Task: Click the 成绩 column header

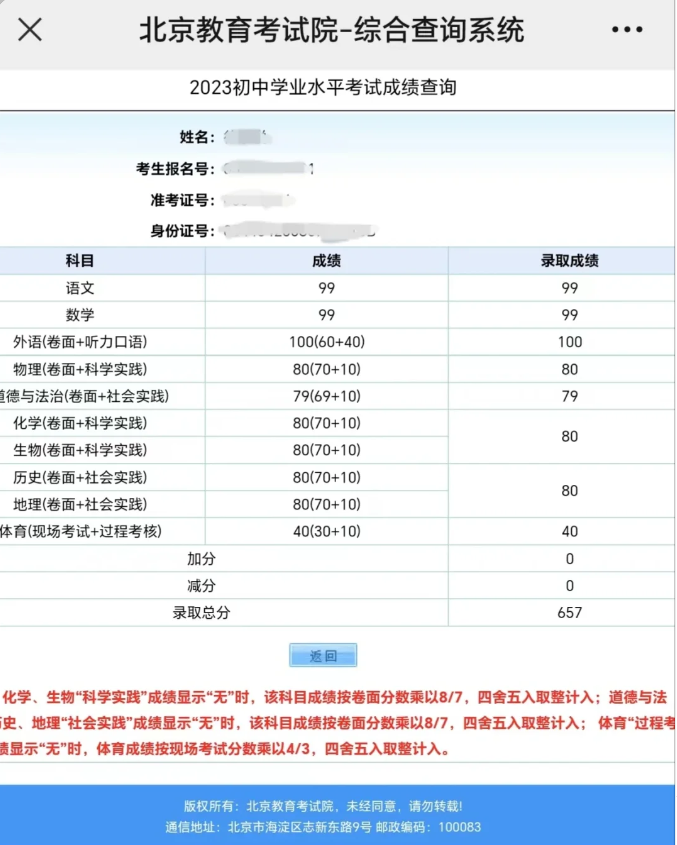Action: (326, 261)
